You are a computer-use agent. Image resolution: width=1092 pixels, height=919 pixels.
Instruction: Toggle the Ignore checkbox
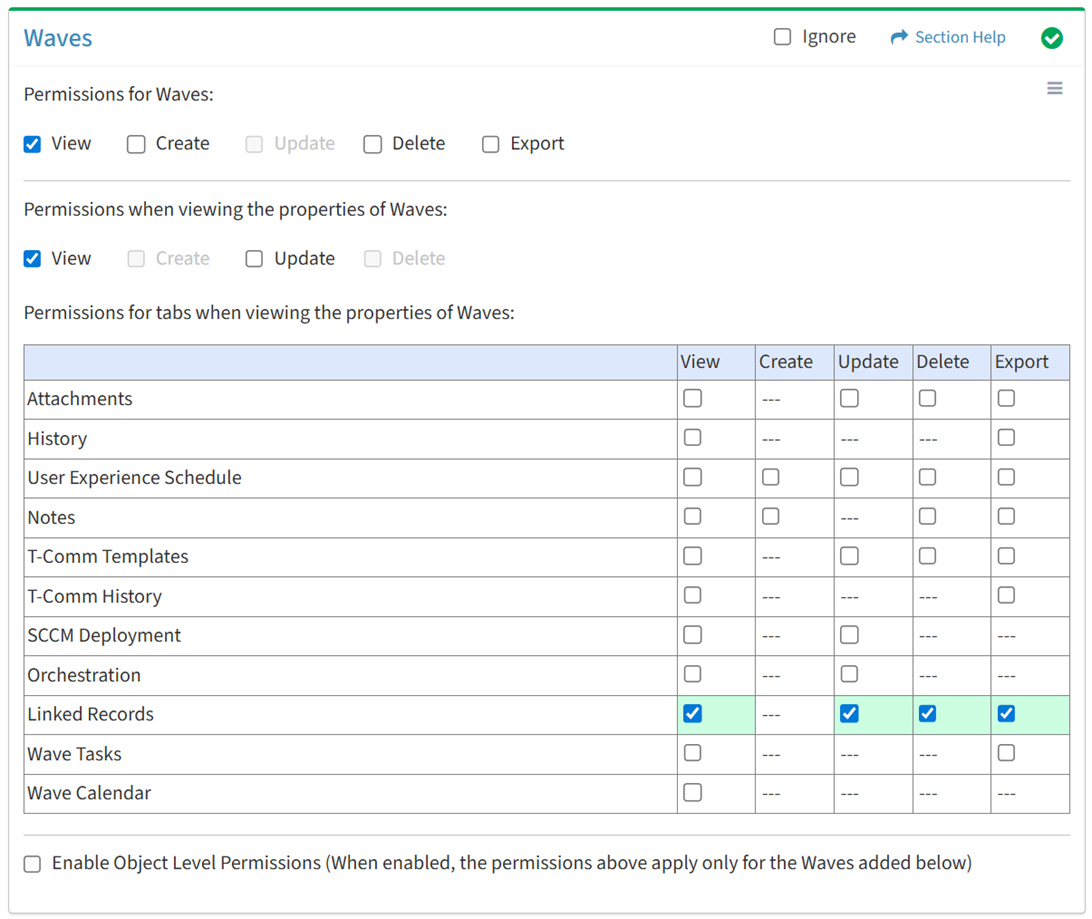coord(782,37)
